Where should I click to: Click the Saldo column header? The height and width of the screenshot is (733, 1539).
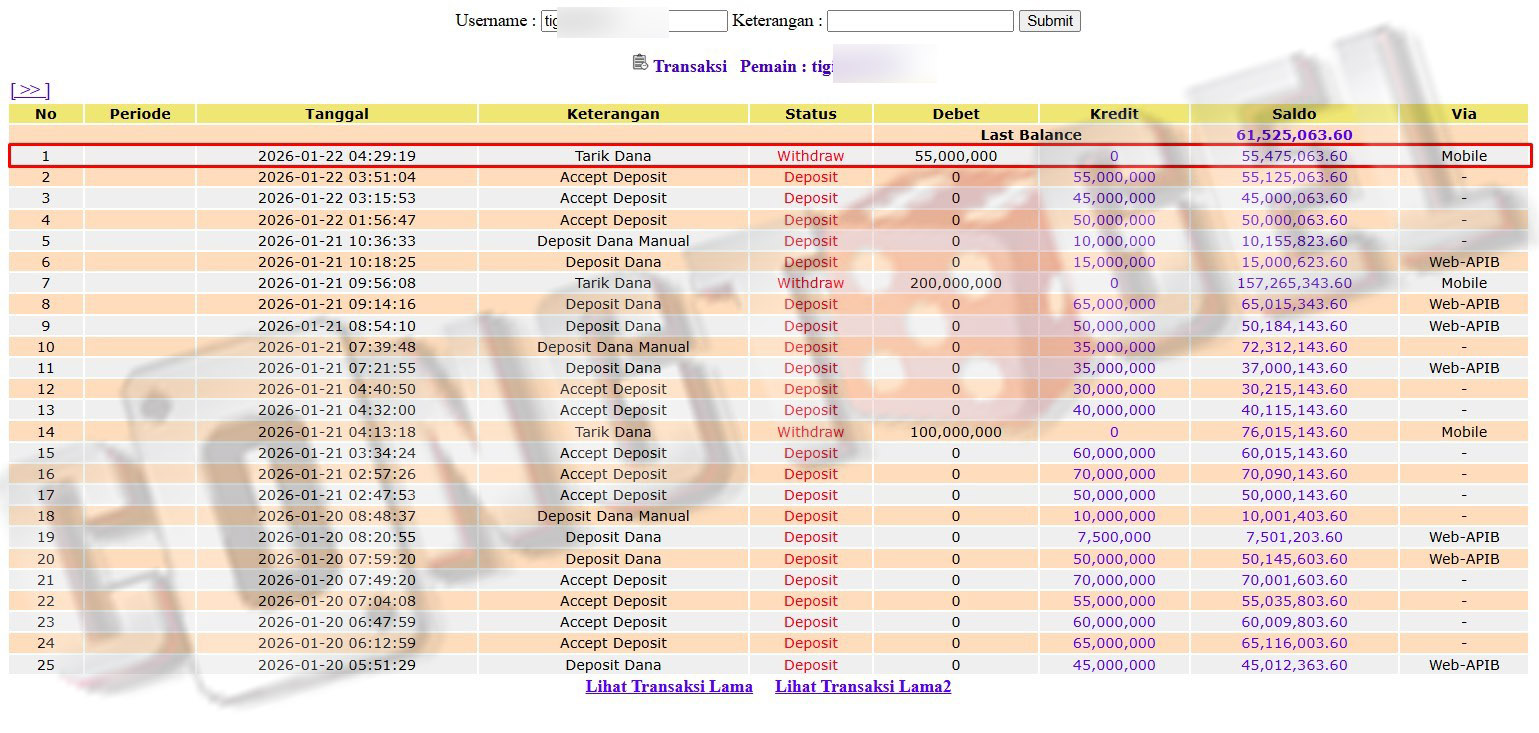point(1294,114)
